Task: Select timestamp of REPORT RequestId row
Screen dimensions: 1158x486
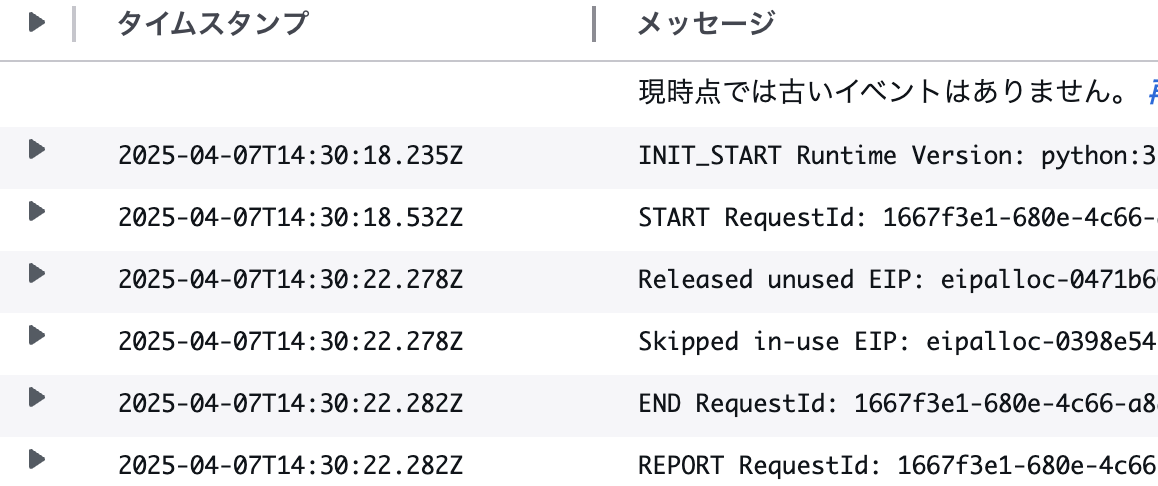Action: point(290,466)
